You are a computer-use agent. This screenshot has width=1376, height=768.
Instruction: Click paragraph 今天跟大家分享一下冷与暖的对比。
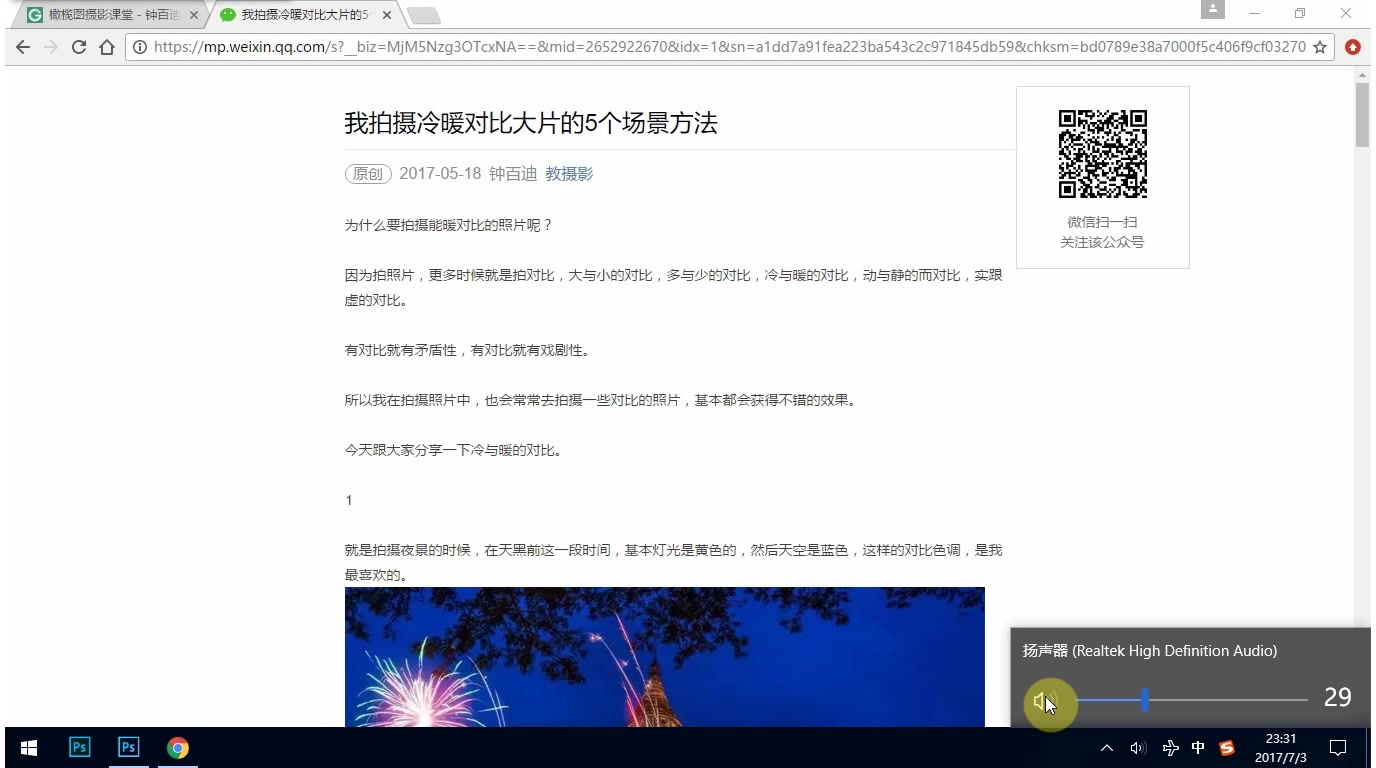[454, 450]
